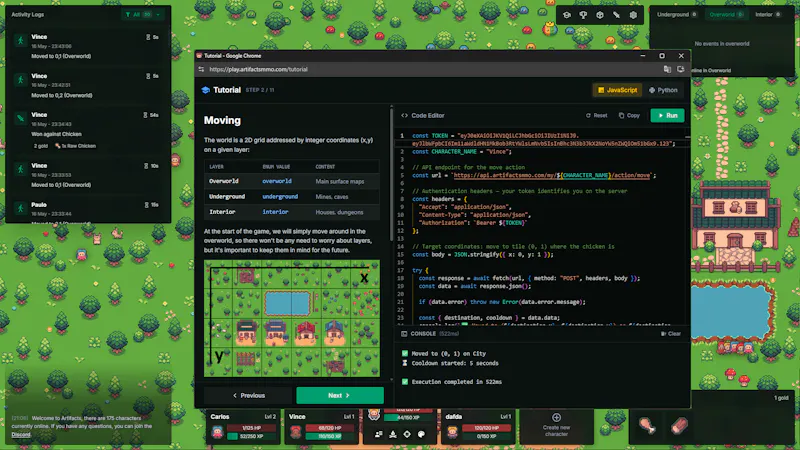Click the underground enum value in table

click(280, 196)
